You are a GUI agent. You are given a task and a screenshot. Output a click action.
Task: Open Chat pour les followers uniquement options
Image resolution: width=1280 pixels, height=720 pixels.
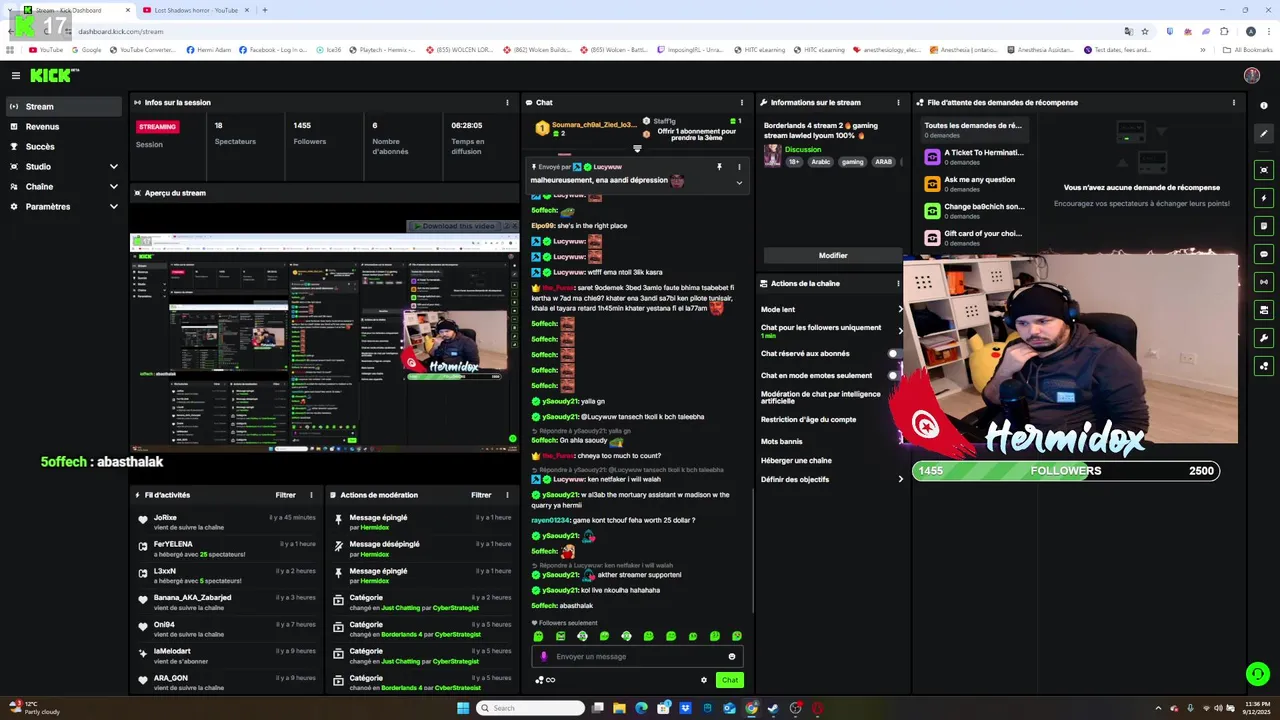tap(899, 330)
